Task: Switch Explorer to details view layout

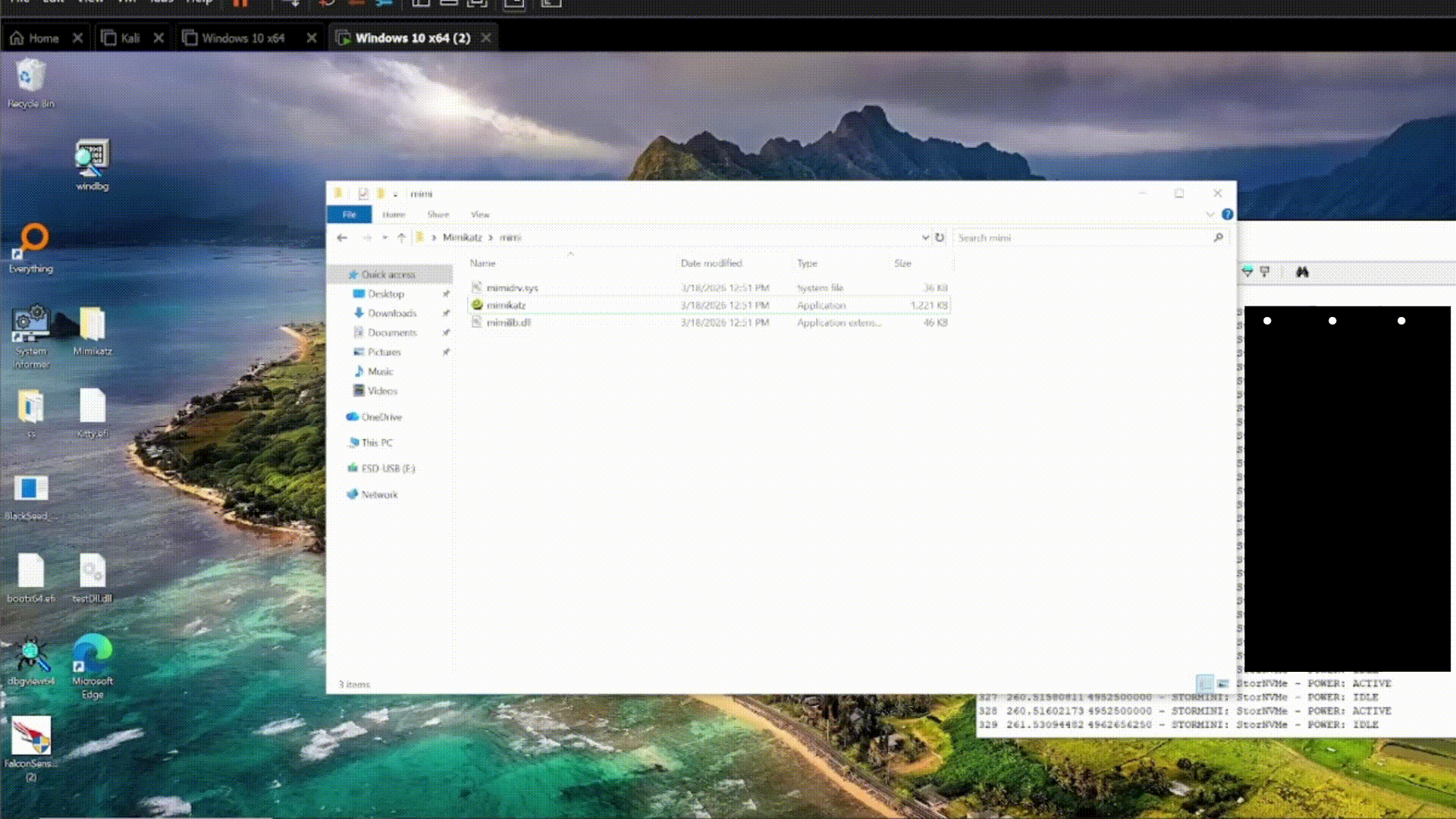Action: (1204, 683)
